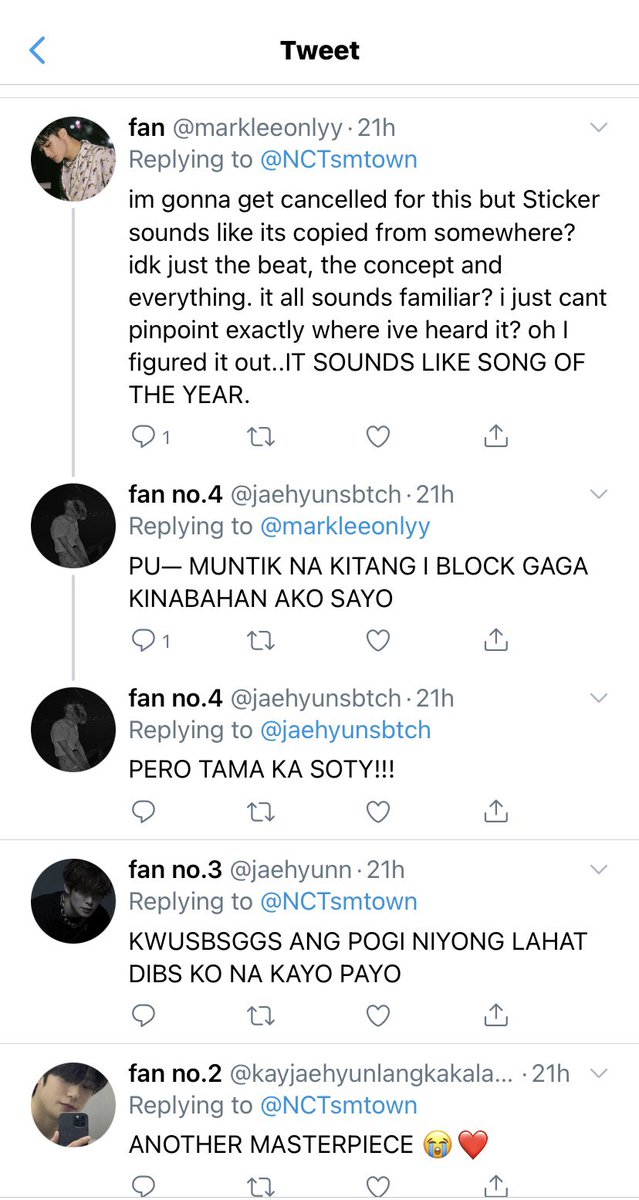This screenshot has height=1200, width=639.
Task: Like the MUNTIK NA KITANG tweet
Action: click(377, 641)
